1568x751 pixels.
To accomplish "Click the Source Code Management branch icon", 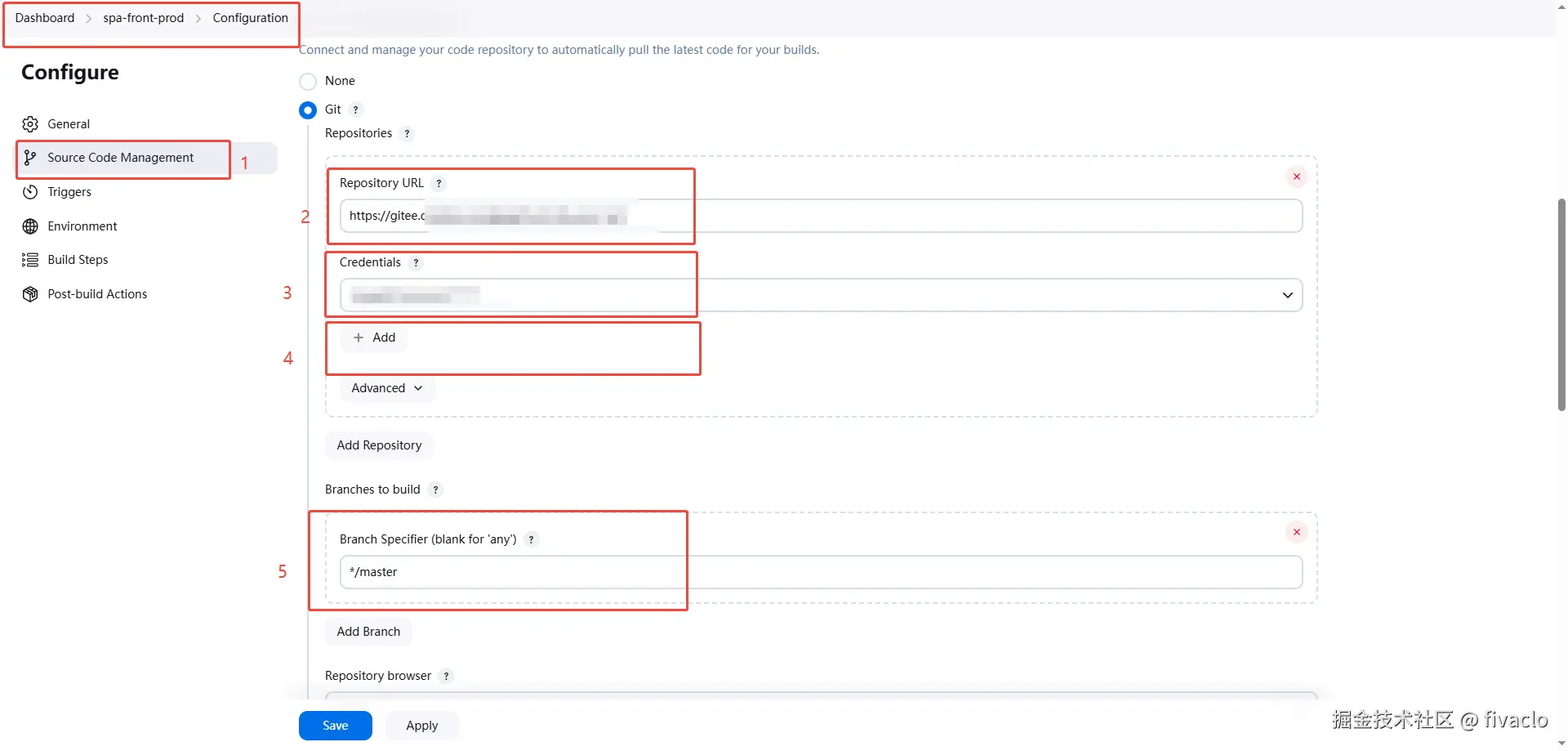I will coord(30,158).
